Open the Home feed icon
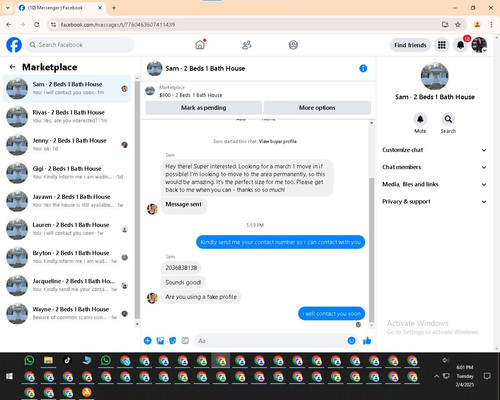The height and width of the screenshot is (400, 500). click(200, 45)
